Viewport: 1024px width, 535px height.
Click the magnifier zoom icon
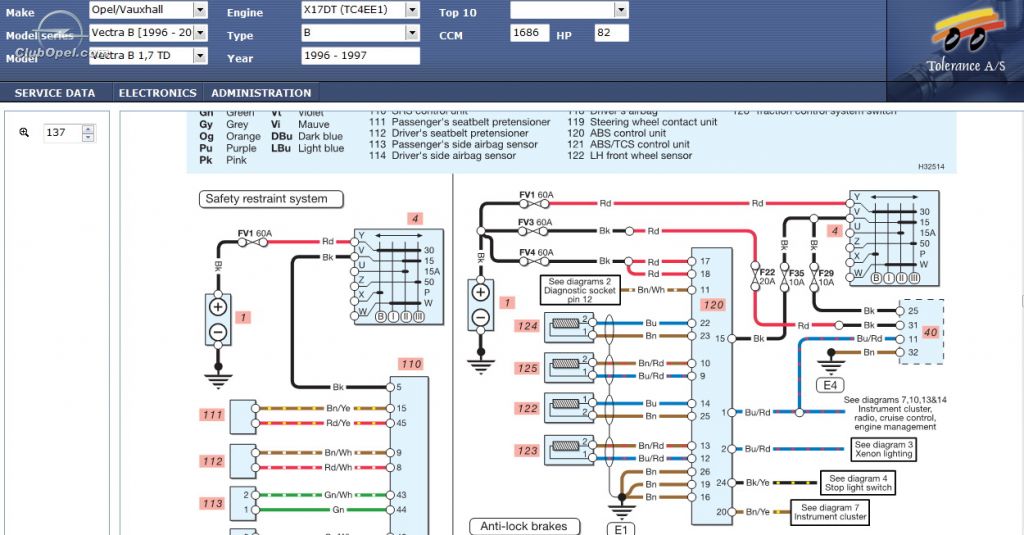point(24,133)
